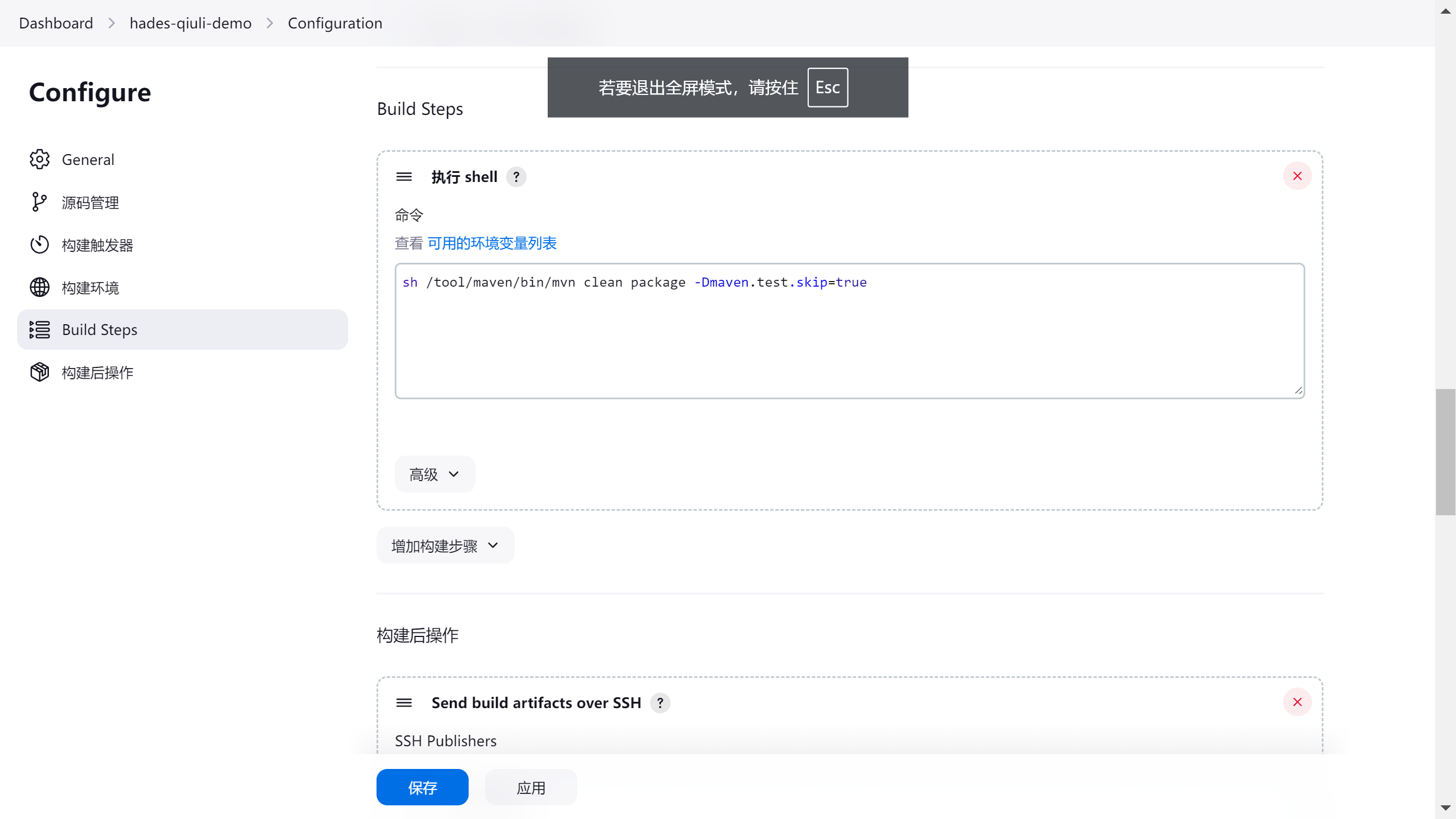Open help for Send build artifacts over SSH
Screen dimensions: 1456x819
click(x=660, y=703)
